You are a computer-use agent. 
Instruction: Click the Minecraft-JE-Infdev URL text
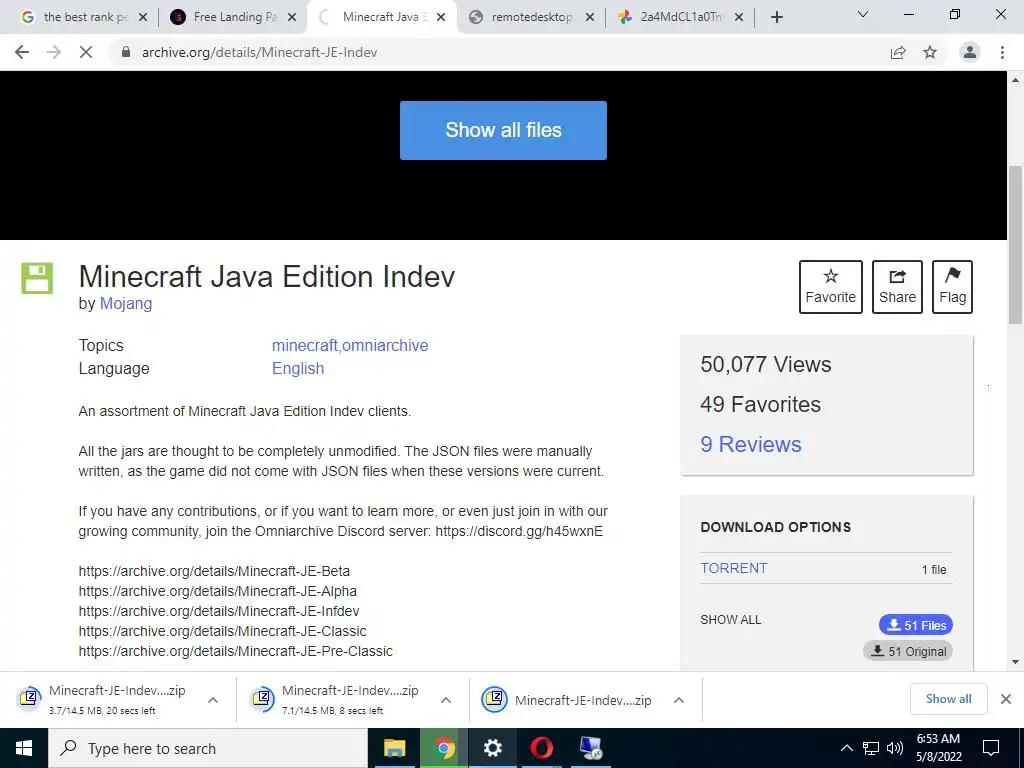219,611
